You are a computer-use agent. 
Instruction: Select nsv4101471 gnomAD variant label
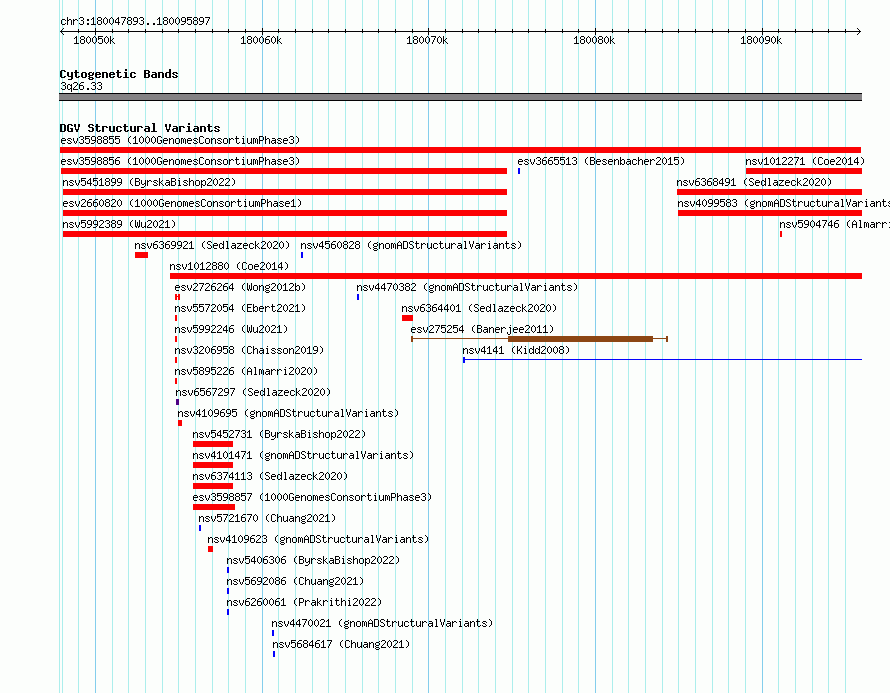[x=303, y=455]
